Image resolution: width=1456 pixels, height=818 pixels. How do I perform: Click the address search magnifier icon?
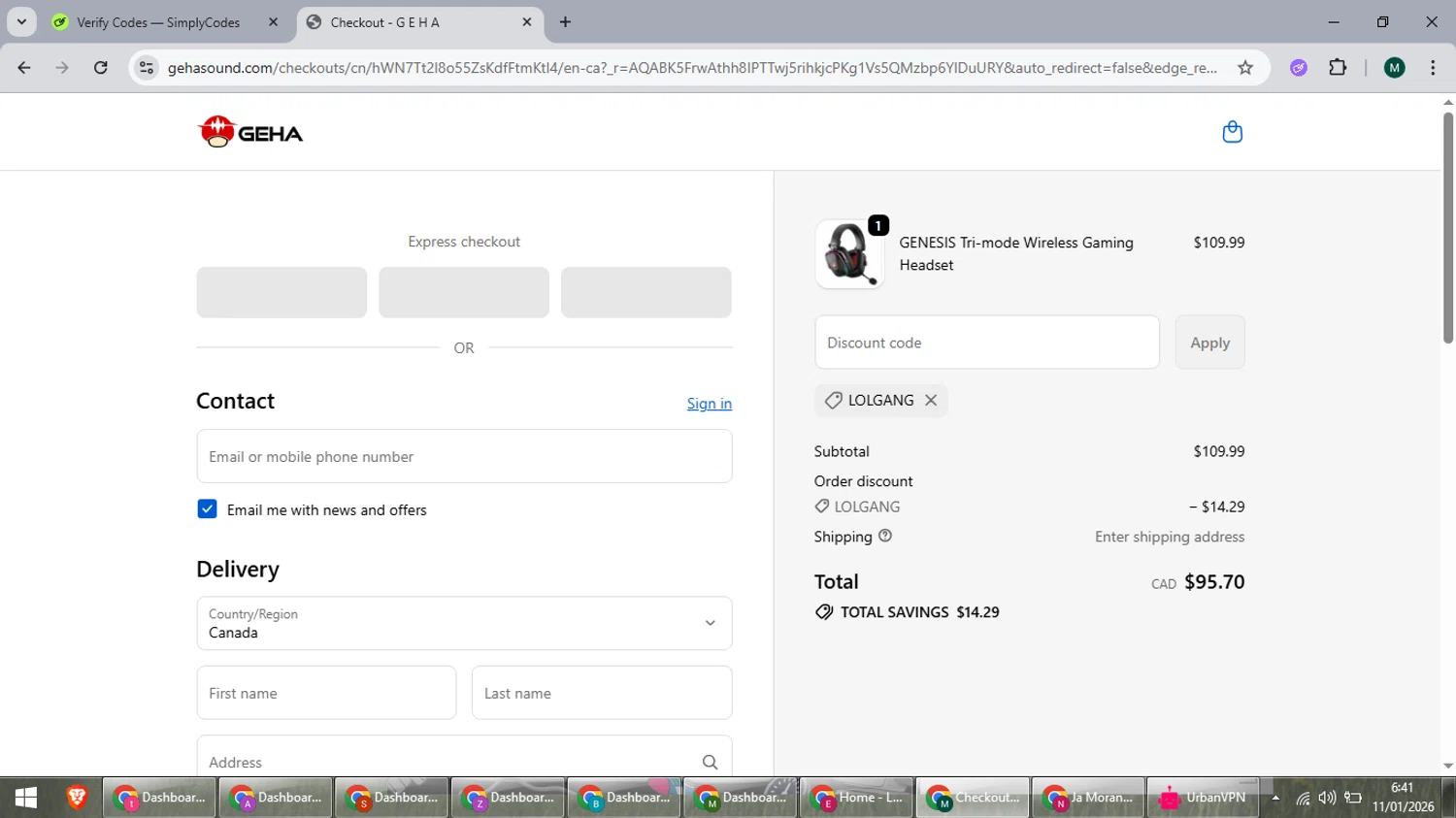pyautogui.click(x=710, y=763)
